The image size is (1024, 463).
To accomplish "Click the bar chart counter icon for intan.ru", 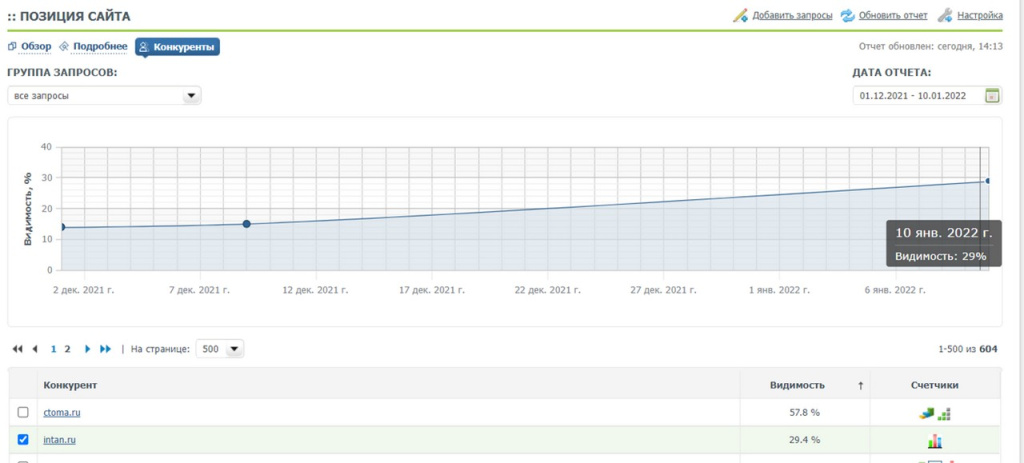I will pyautogui.click(x=935, y=441).
